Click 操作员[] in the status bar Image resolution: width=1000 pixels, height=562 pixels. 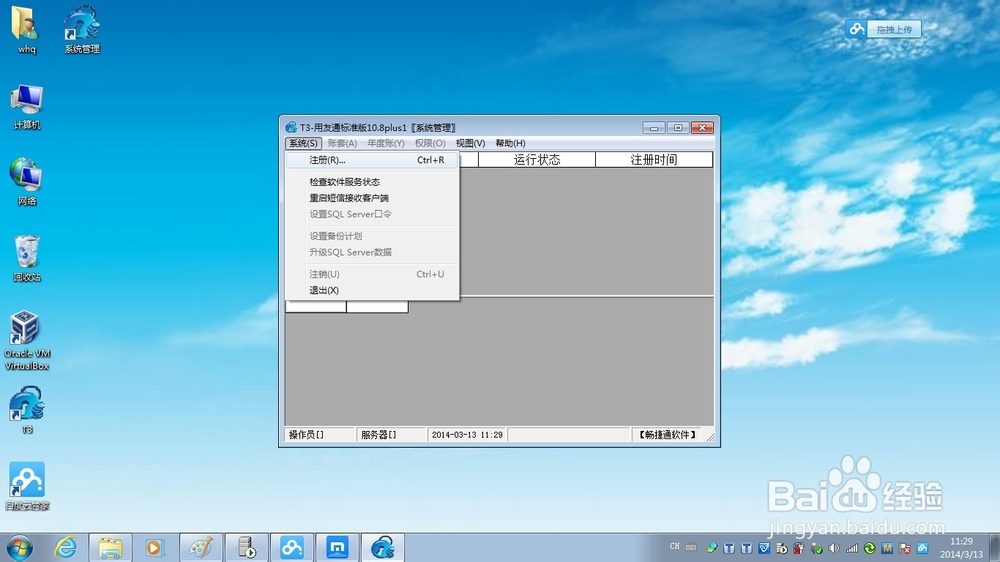[320, 434]
